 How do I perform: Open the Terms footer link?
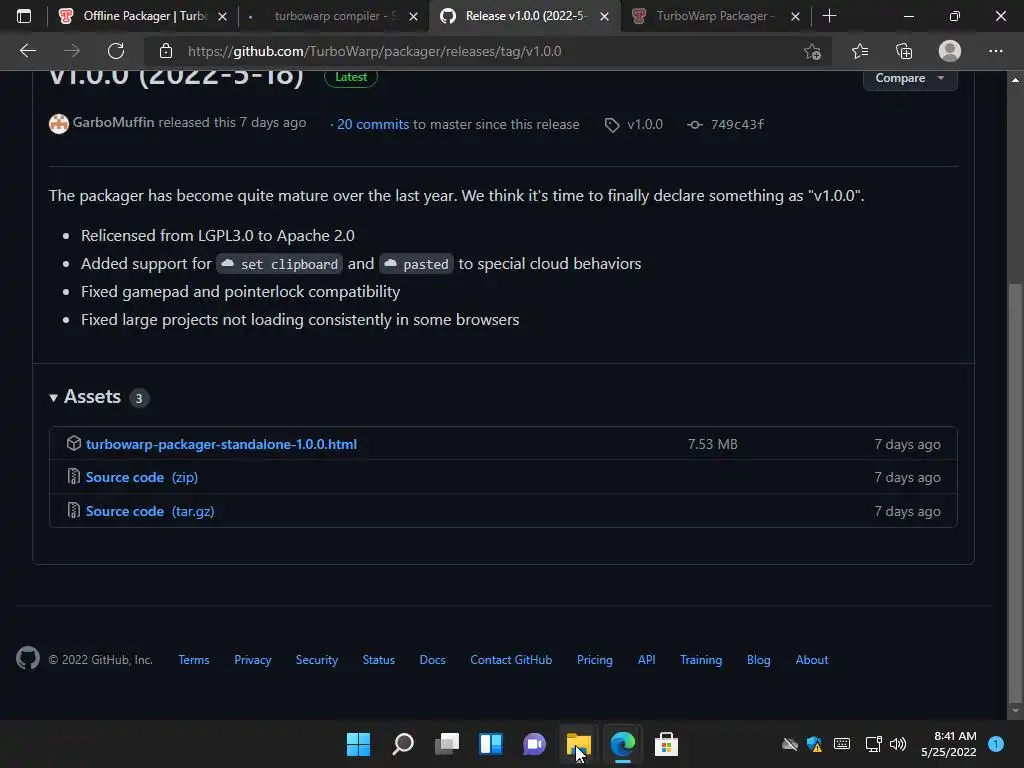194,660
